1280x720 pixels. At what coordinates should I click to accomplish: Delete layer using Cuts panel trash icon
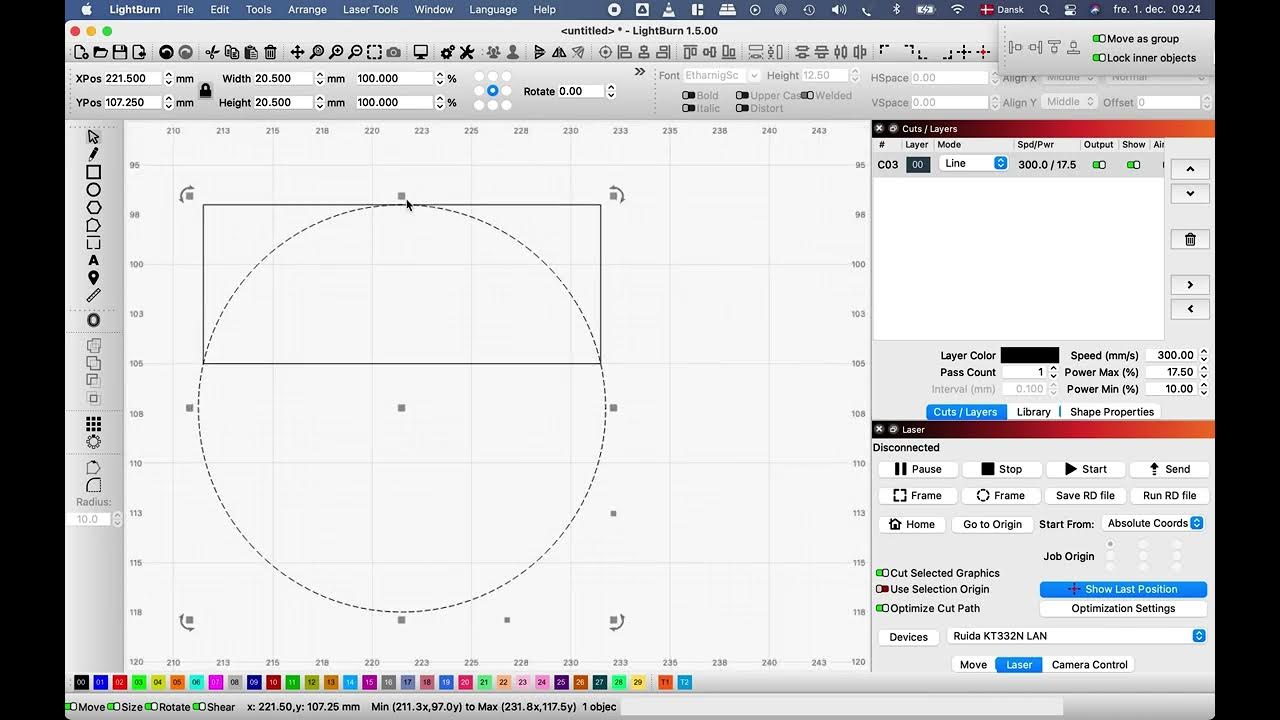(1190, 239)
